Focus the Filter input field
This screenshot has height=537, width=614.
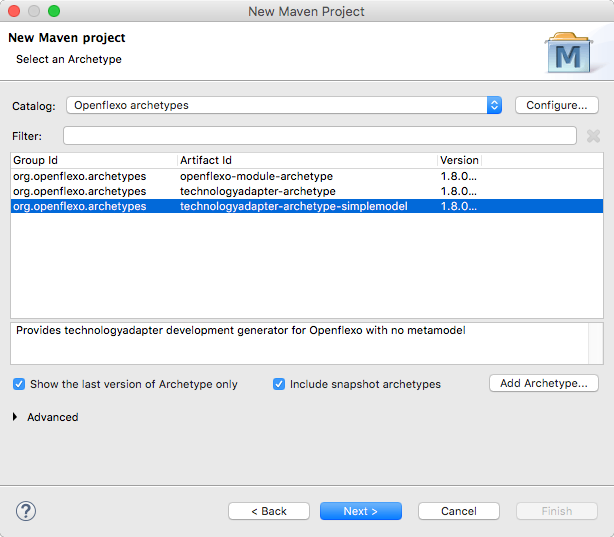click(320, 136)
